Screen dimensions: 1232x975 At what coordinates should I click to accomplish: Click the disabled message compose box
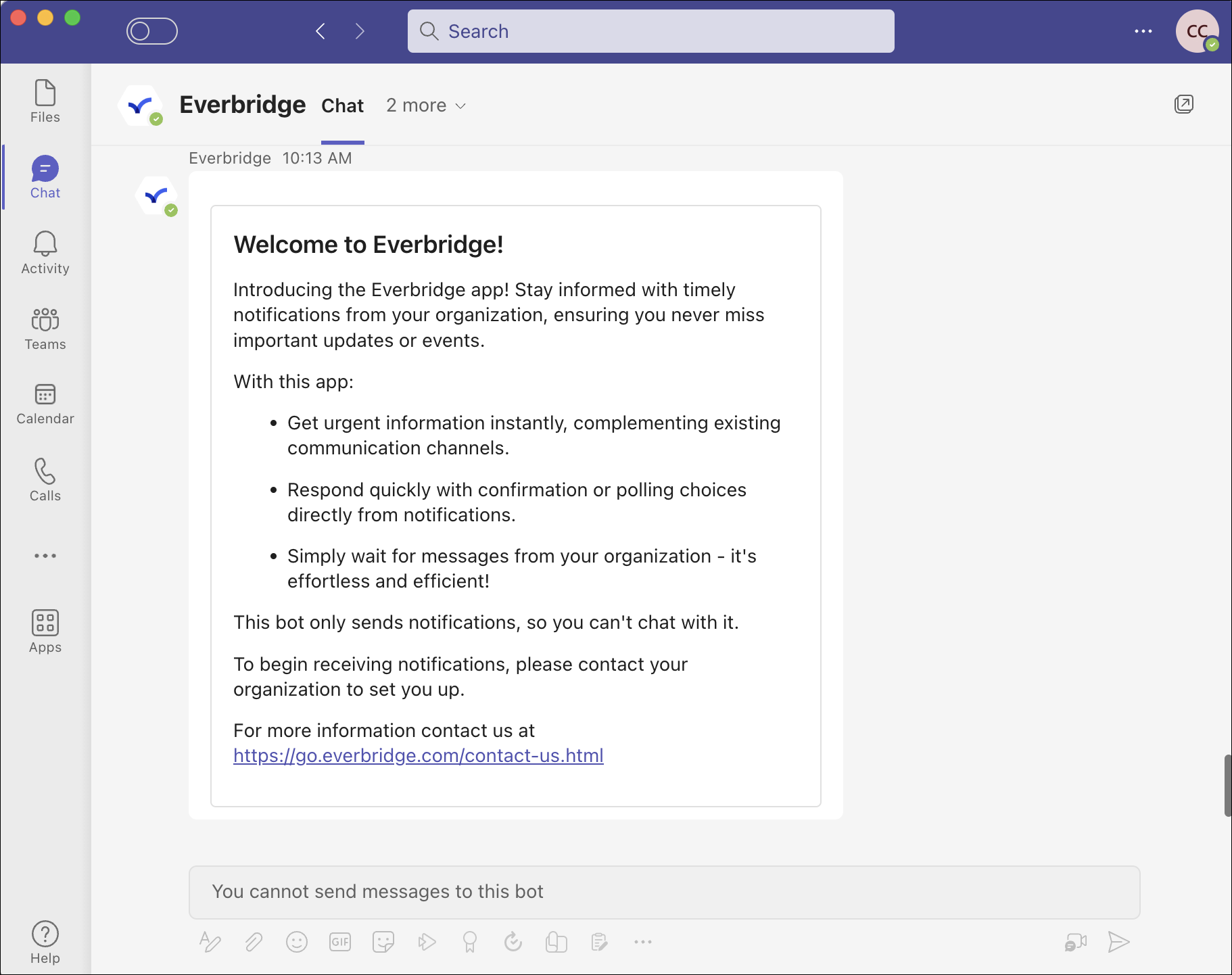665,893
